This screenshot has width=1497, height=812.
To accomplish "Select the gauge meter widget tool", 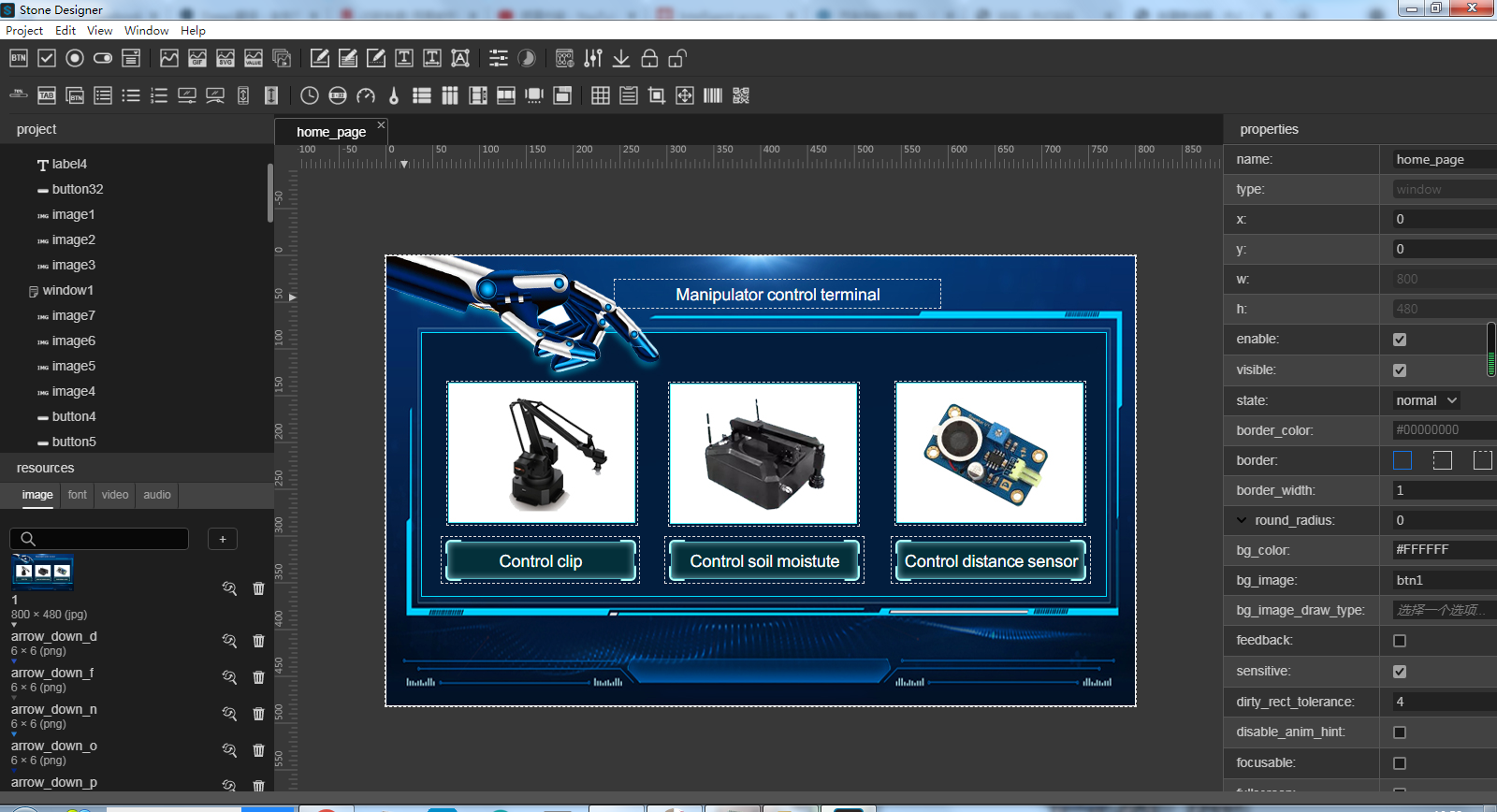I will [x=366, y=95].
